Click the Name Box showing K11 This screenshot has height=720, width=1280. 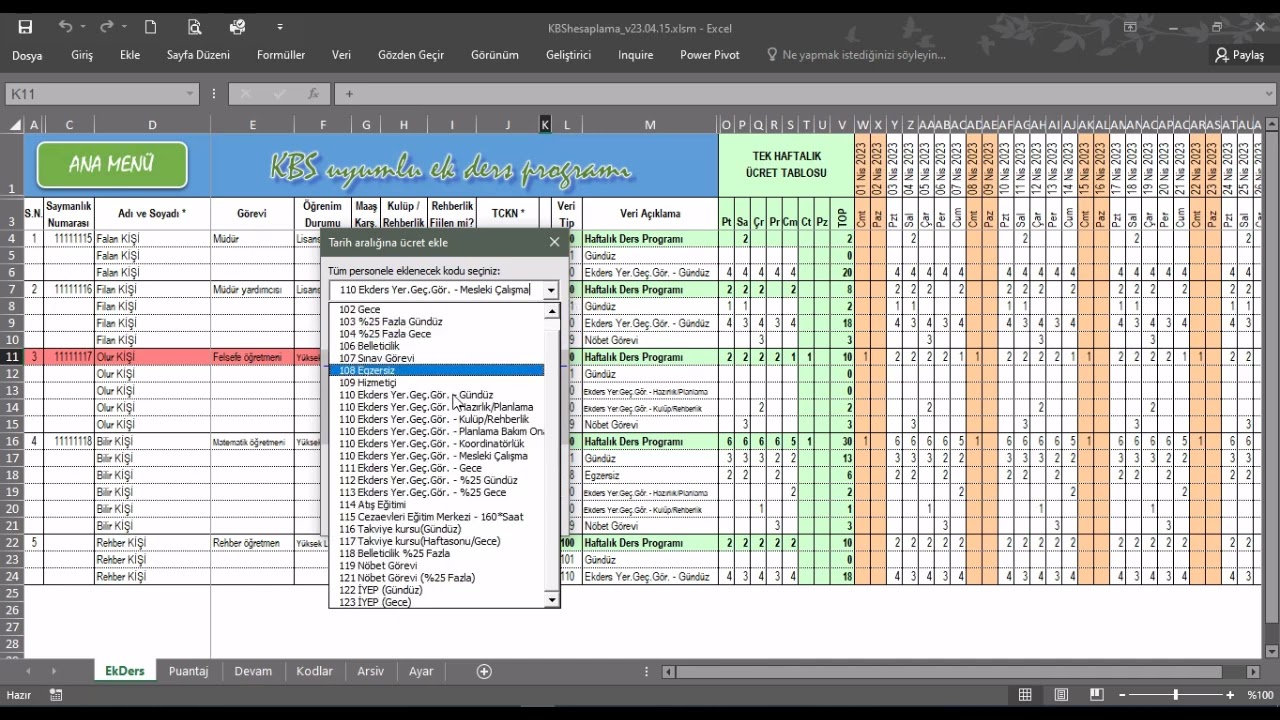point(95,94)
